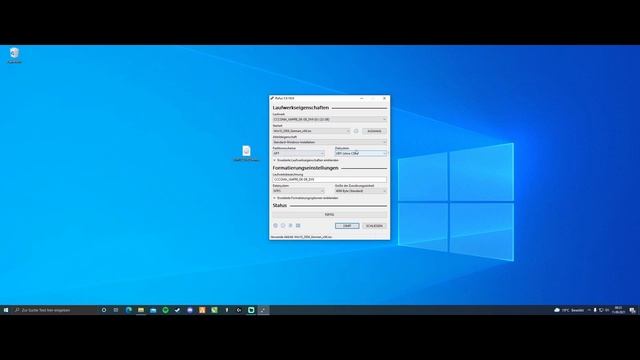Viewport: 640px width, 360px height.
Task: Open the Startart ISO selection dropdown
Action: [x=311, y=131]
